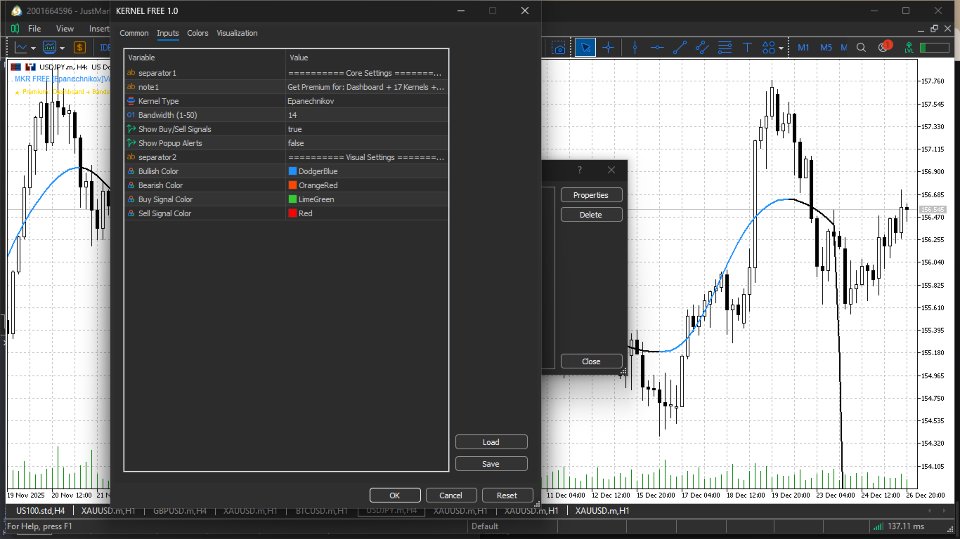960x539 pixels.
Task: Open Properties in the indicators list dialog
Action: pyautogui.click(x=591, y=195)
